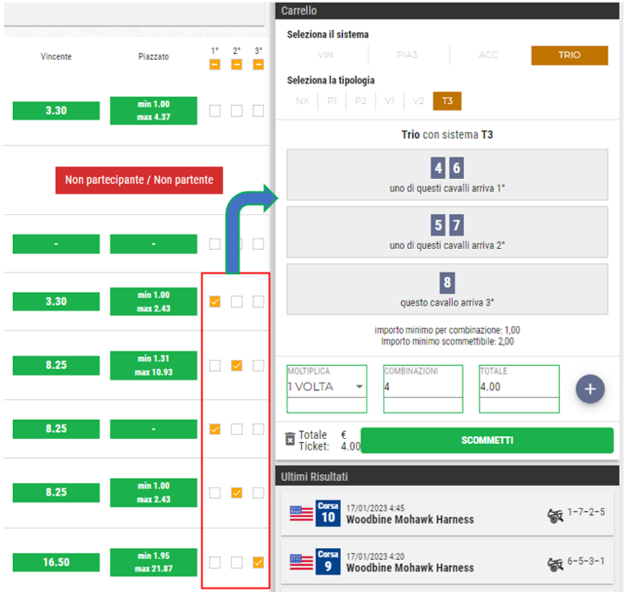The height and width of the screenshot is (592, 625).
Task: Select the TRIO system tab
Action: [x=569, y=56]
